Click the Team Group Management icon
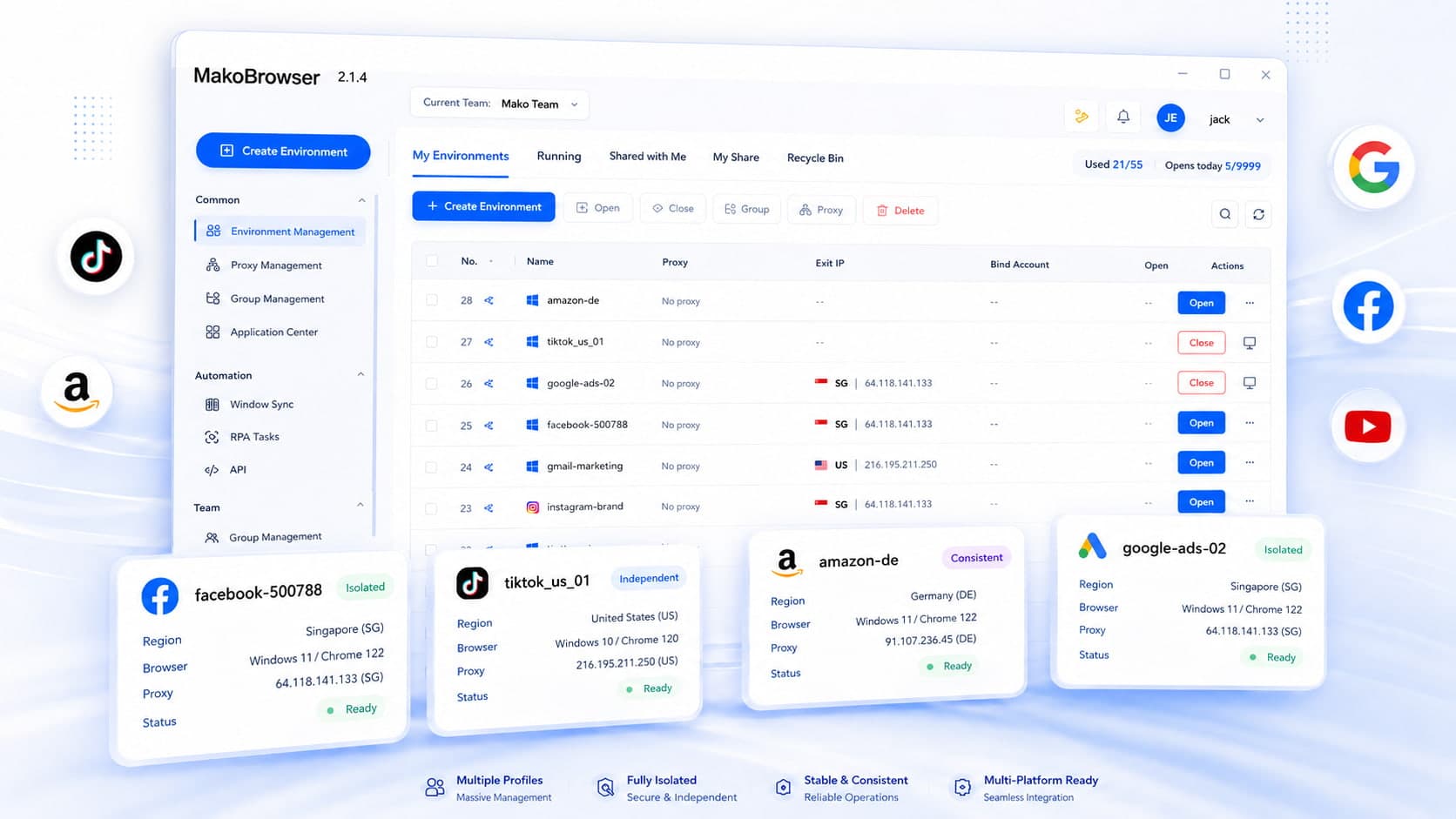 pos(212,537)
